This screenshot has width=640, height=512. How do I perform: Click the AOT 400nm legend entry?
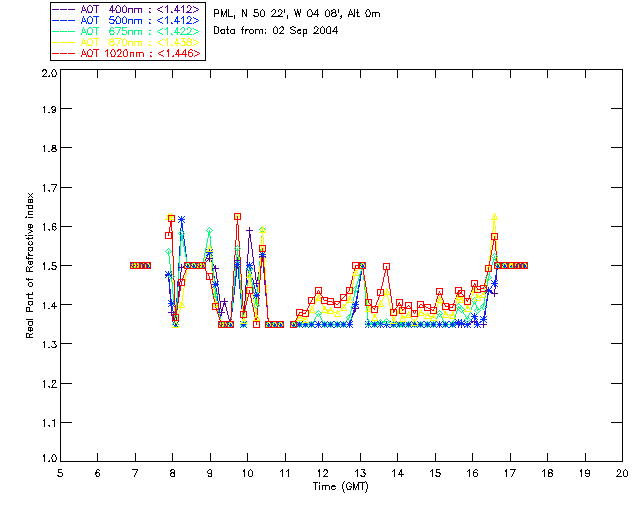coord(126,9)
